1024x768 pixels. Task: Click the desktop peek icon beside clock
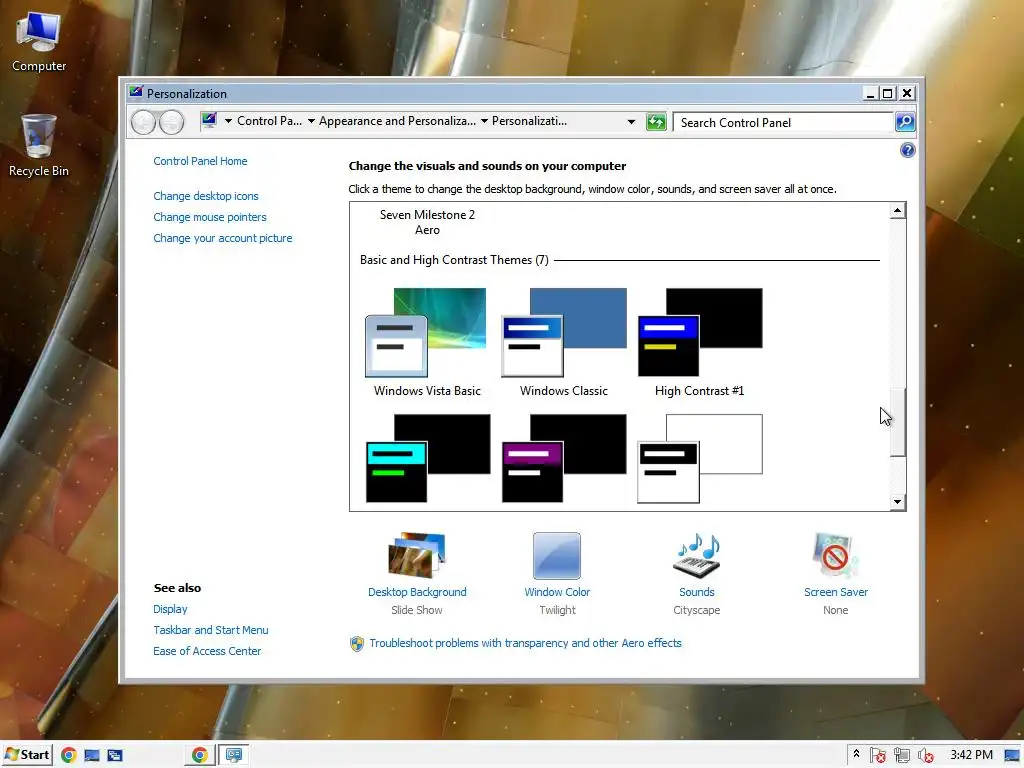[x=1012, y=756]
